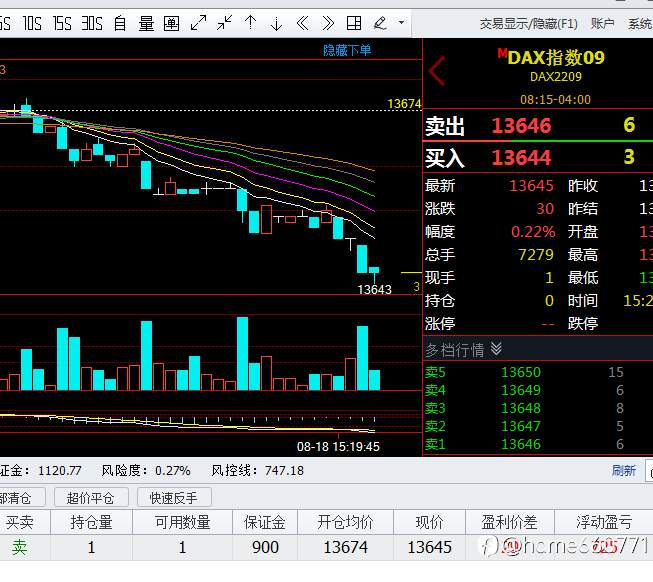This screenshot has width=653, height=582.
Task: Click the 13643 low price label on chart
Action: [374, 289]
